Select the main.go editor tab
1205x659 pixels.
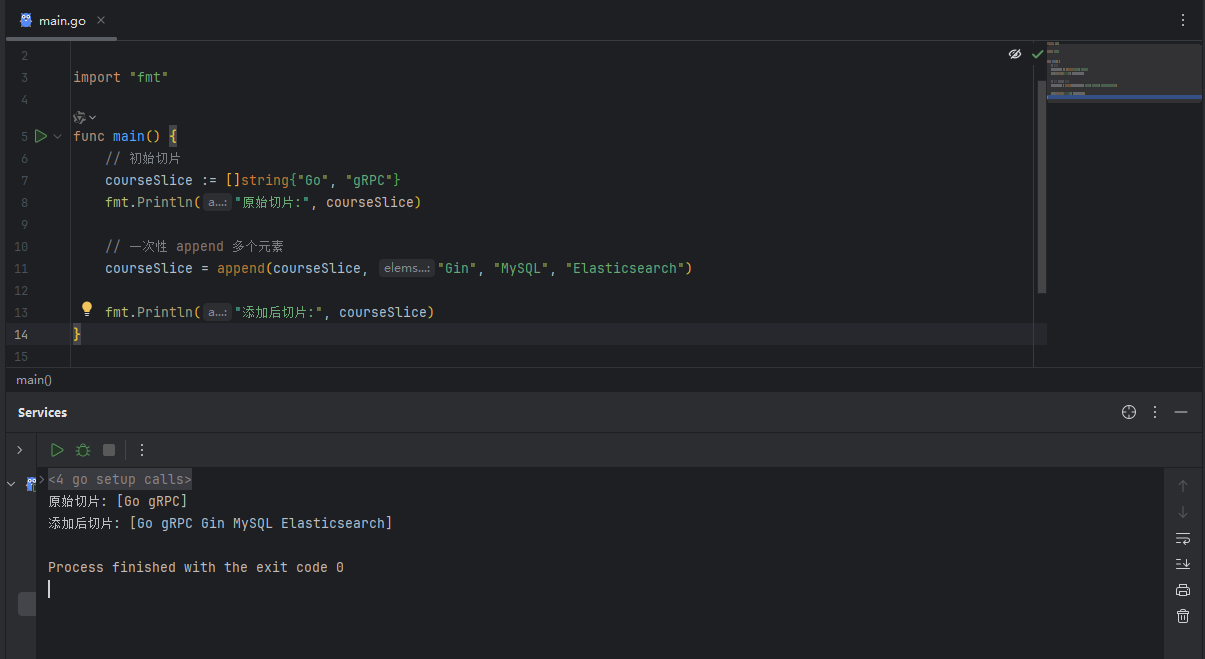(x=61, y=20)
